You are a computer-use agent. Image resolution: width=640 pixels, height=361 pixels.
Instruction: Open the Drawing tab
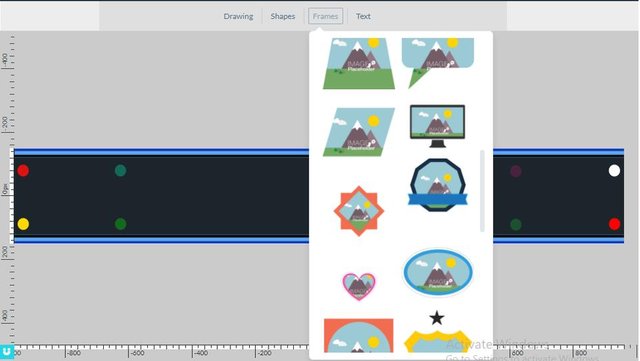coord(238,16)
